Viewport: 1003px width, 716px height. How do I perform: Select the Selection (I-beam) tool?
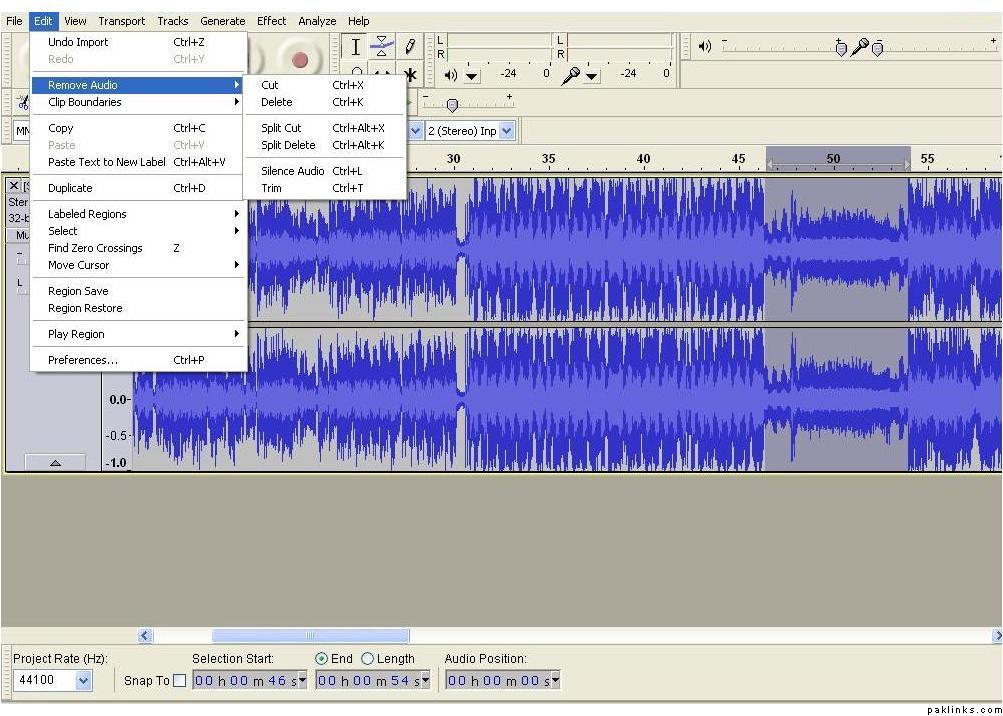(355, 47)
